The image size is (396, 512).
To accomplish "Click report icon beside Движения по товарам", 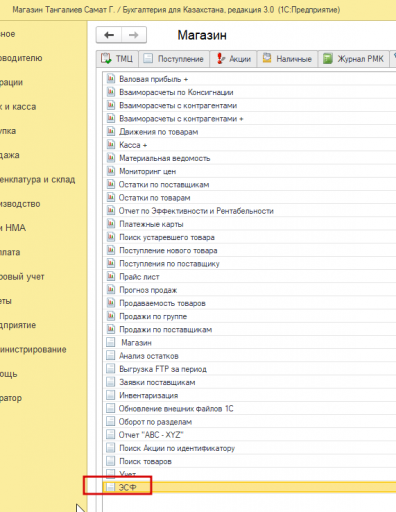I will pos(110,131).
